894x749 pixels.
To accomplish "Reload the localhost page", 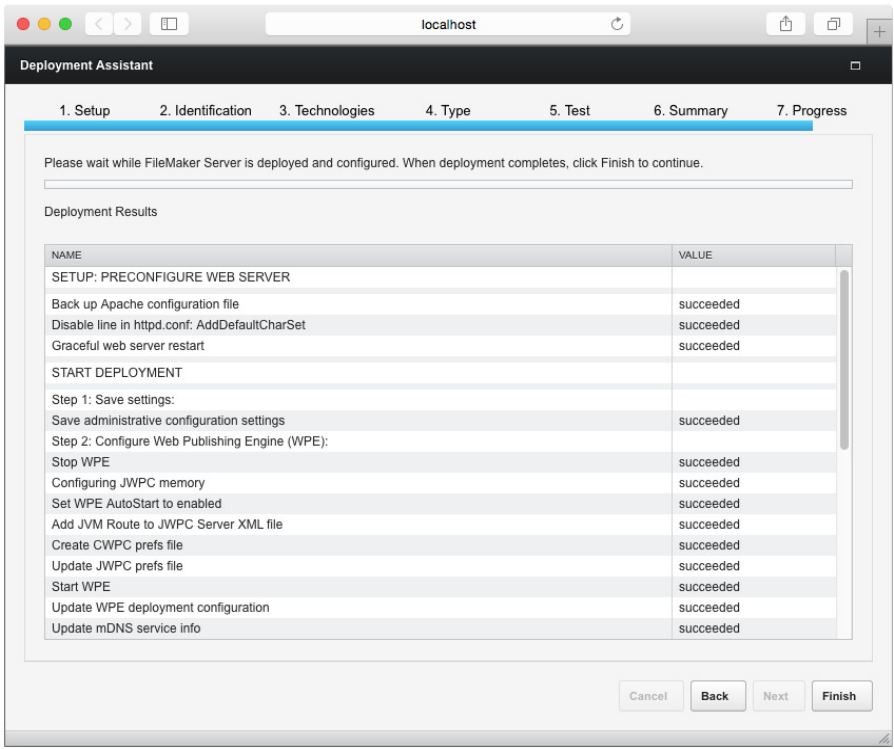I will 616,24.
